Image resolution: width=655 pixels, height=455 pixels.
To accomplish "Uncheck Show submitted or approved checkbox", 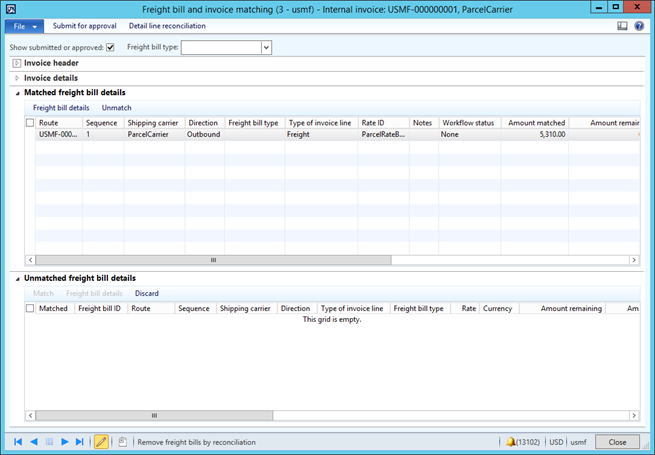I will click(x=110, y=47).
